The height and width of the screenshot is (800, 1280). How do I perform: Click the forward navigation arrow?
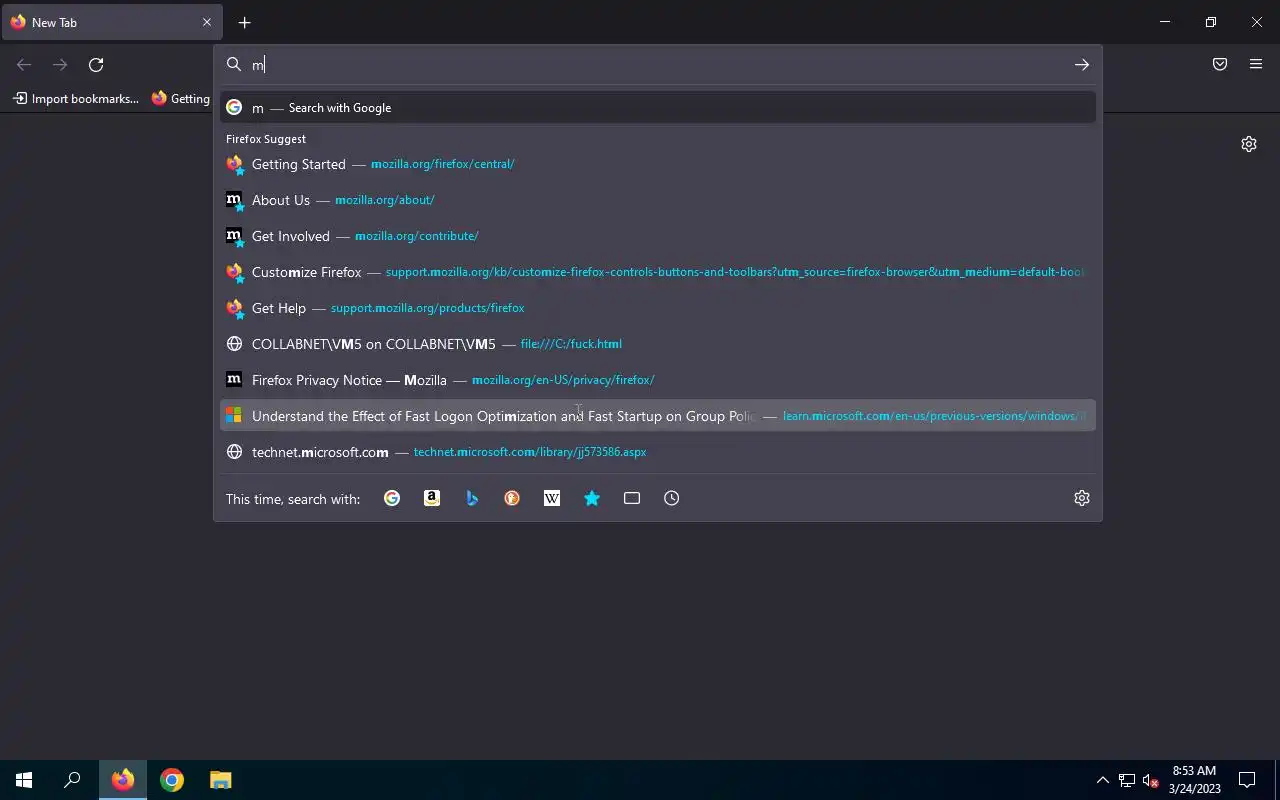click(60, 64)
